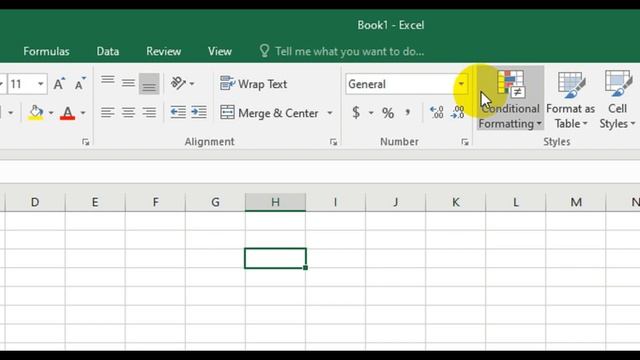640x360 pixels.
Task: Select column F header
Action: (155, 202)
